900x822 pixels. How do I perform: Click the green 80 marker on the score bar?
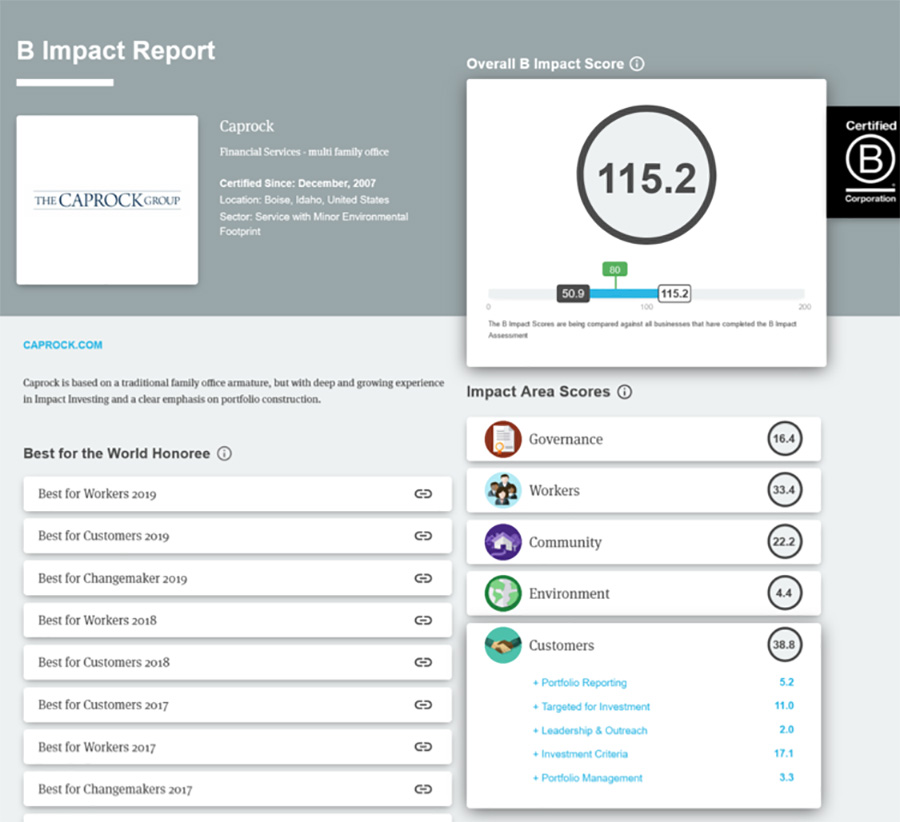[615, 269]
